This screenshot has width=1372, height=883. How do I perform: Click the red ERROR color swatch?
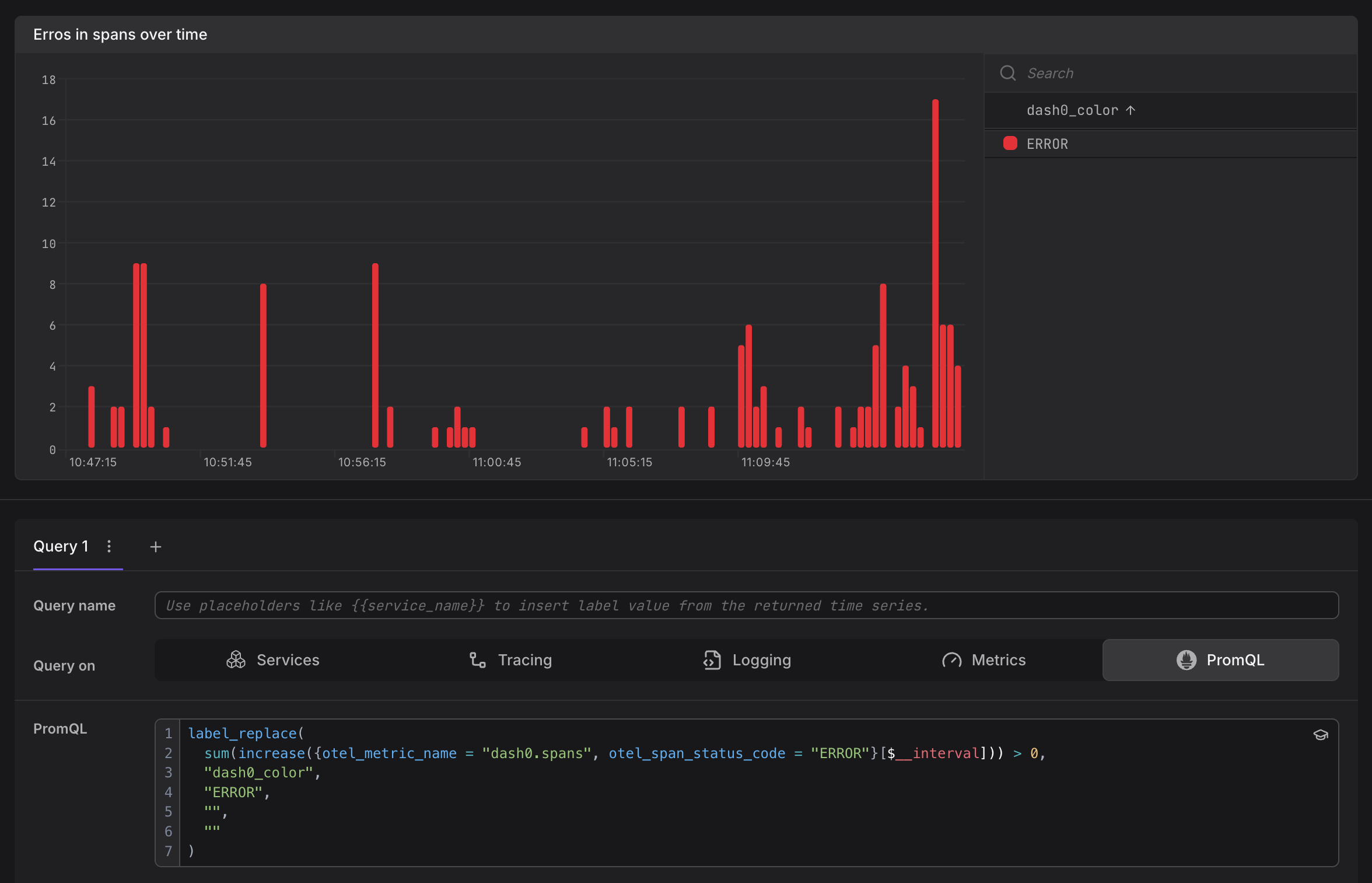(x=1010, y=144)
